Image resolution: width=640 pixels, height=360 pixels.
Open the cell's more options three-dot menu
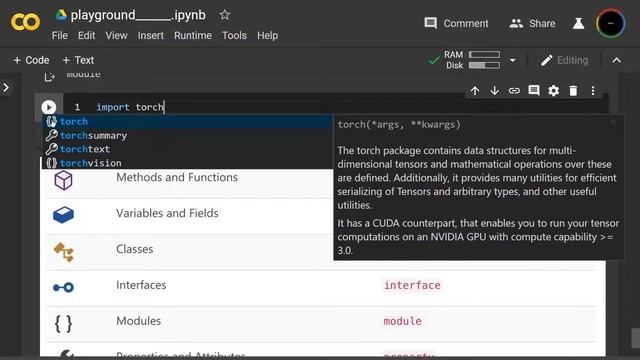click(593, 91)
